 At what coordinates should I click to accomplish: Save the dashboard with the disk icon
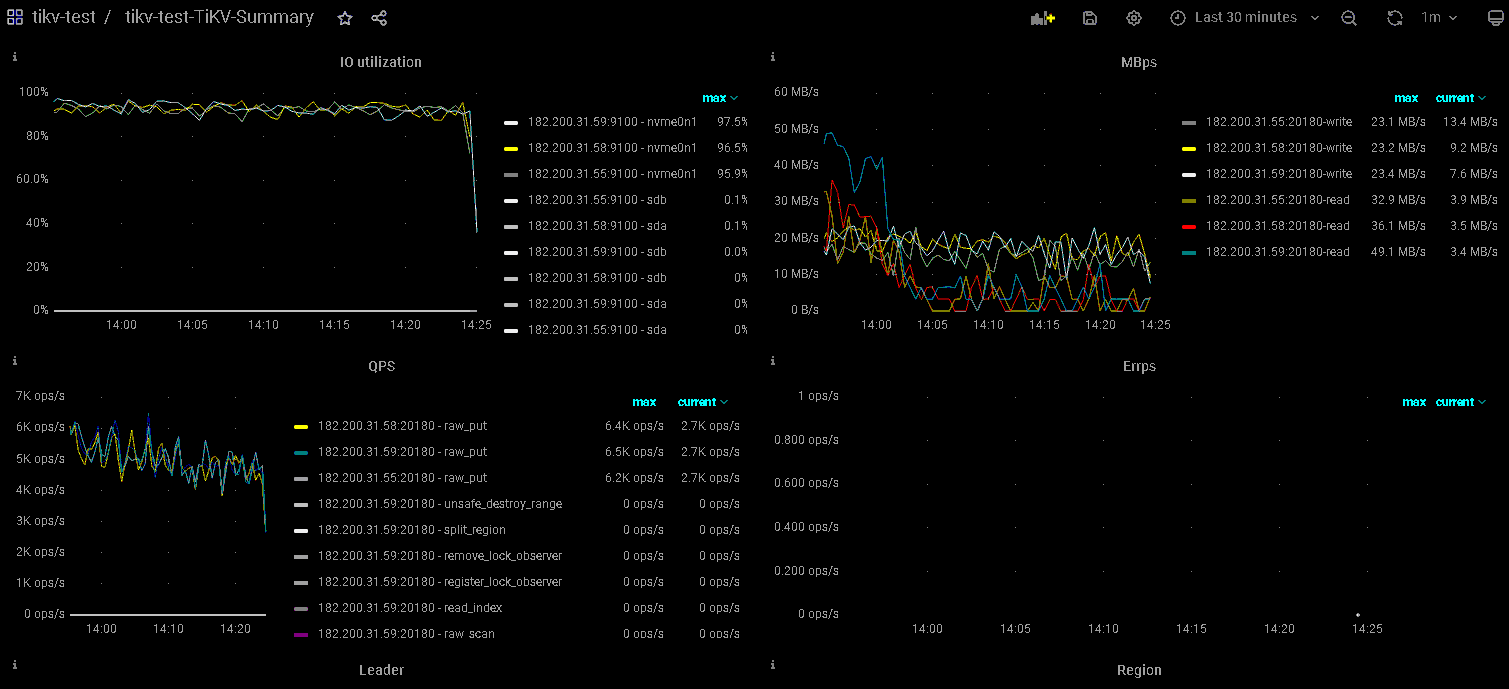[x=1090, y=18]
